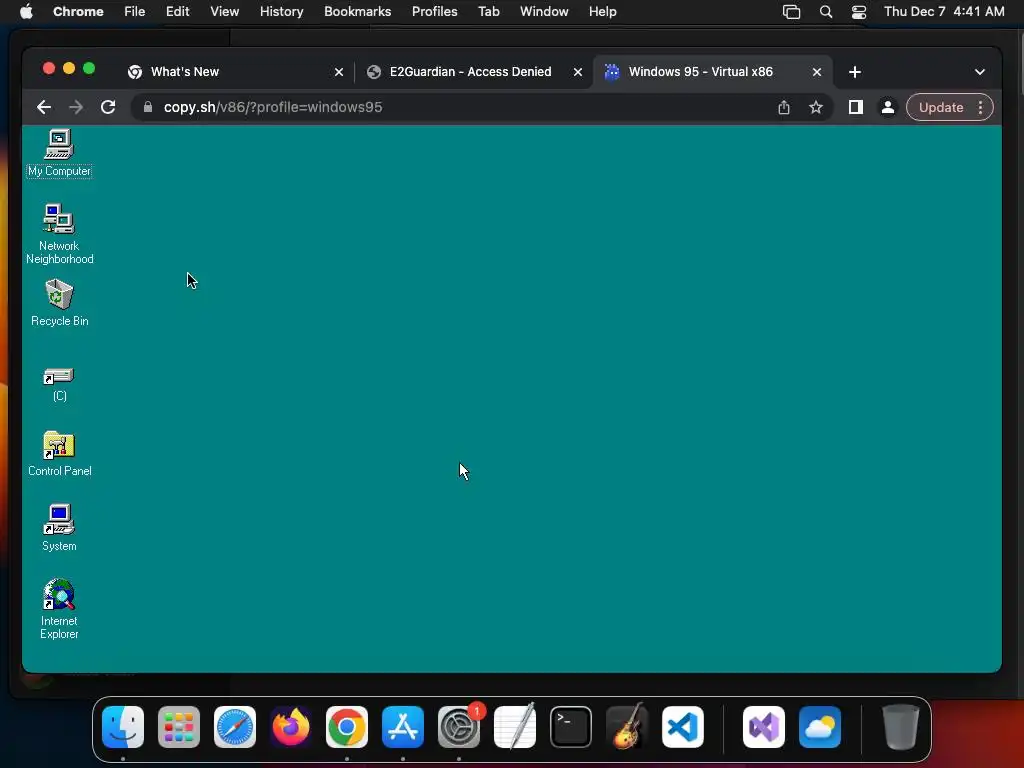Viewport: 1024px width, 768px height.
Task: Close the E2Guardian tab
Action: (578, 72)
